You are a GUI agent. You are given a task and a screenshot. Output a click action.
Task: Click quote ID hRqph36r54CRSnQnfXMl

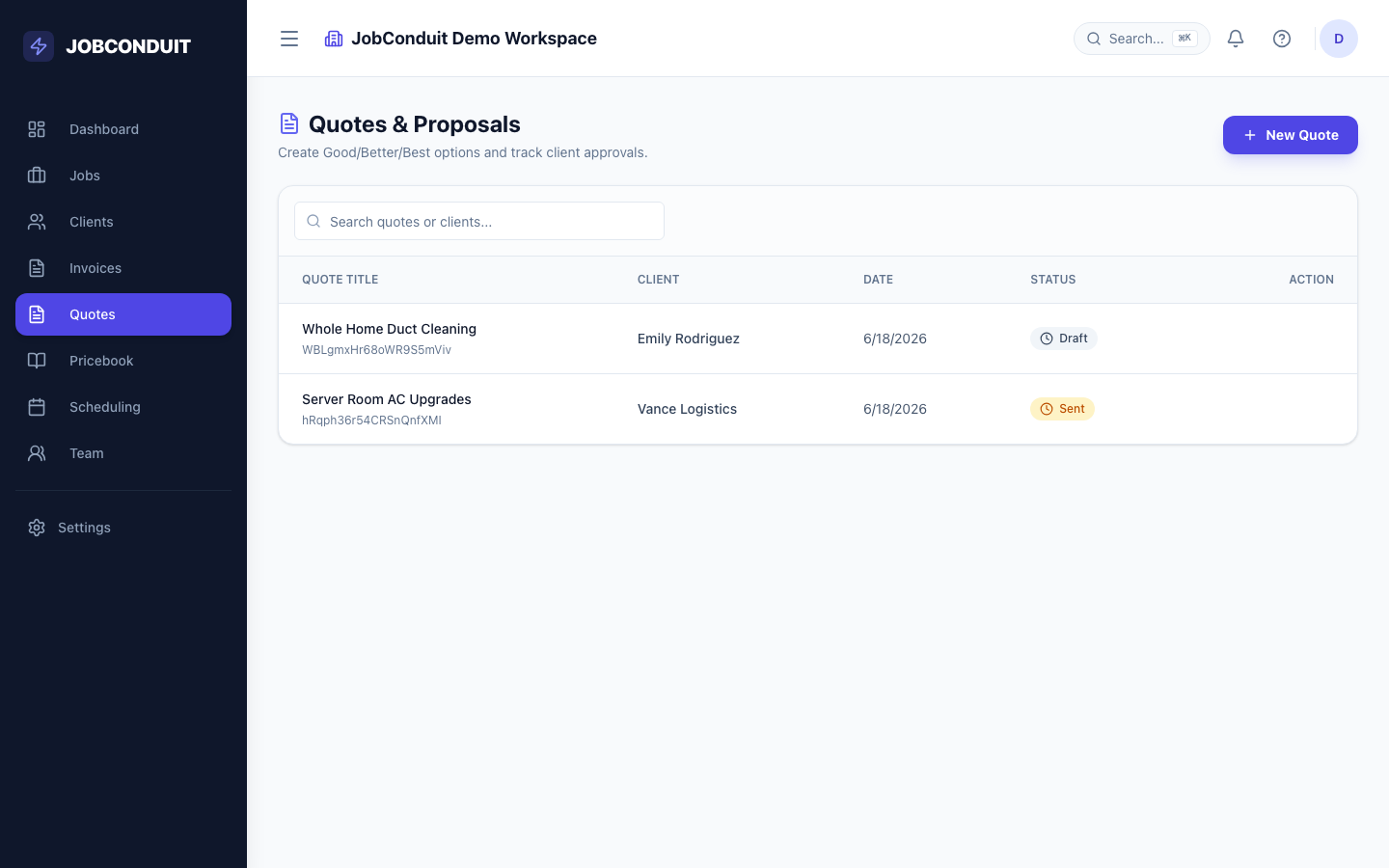[371, 420]
